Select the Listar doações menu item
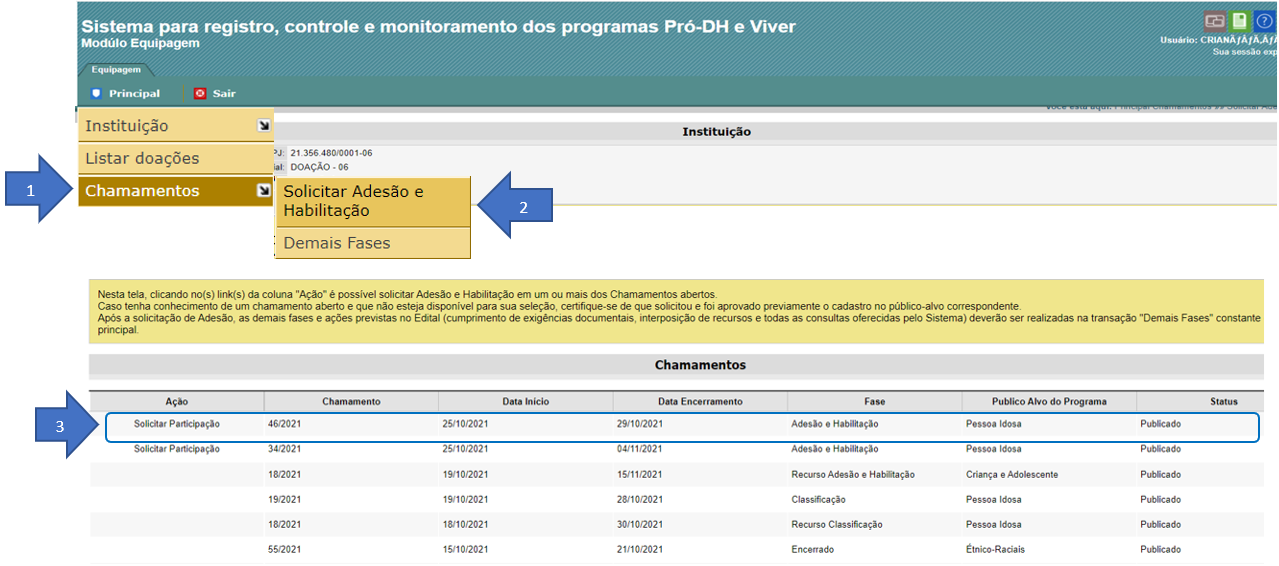The width and height of the screenshot is (1279, 566). click(x=142, y=158)
